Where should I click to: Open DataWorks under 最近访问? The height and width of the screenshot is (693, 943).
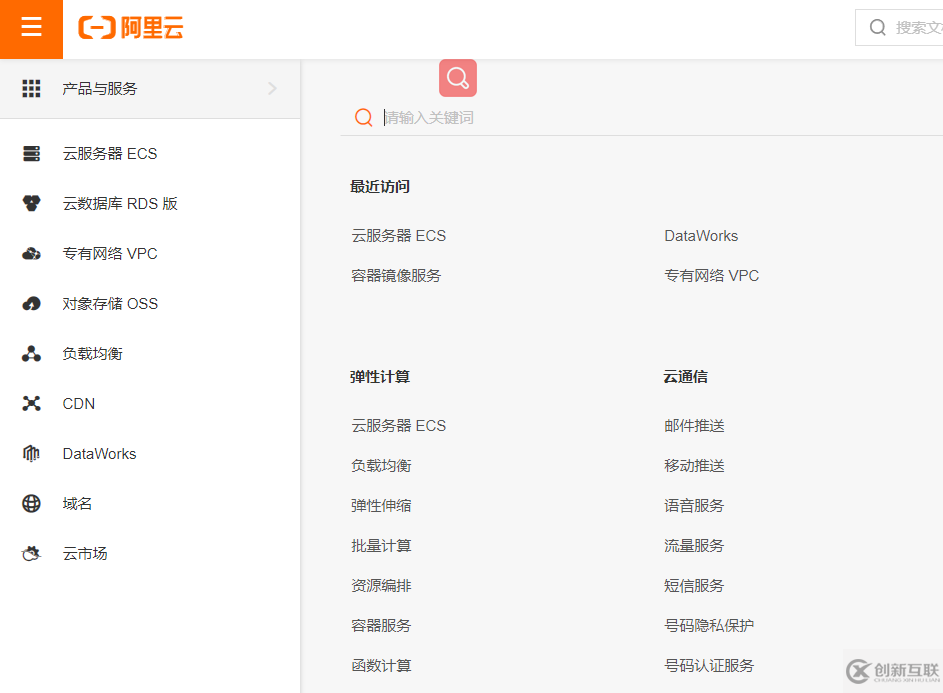pyautogui.click(x=701, y=236)
